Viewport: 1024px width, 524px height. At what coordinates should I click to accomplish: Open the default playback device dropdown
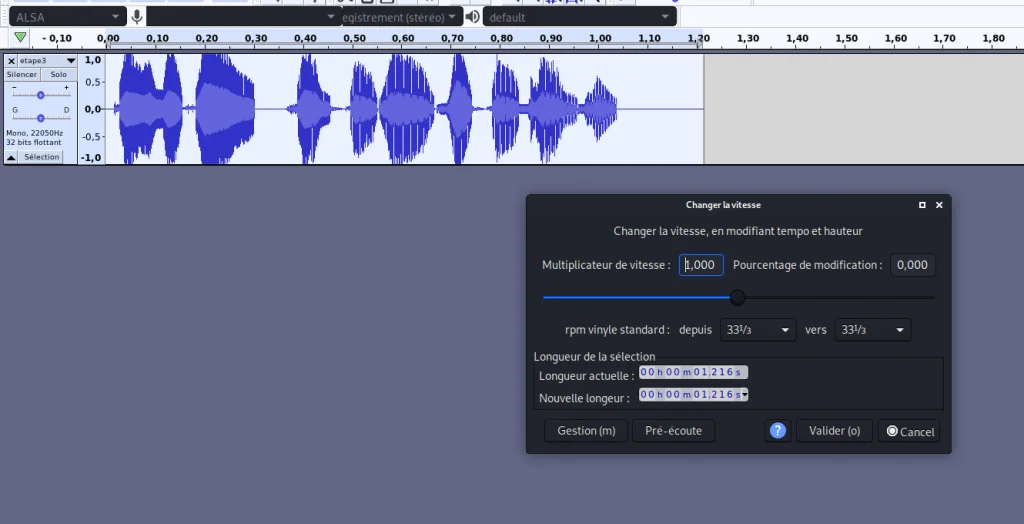tap(580, 17)
